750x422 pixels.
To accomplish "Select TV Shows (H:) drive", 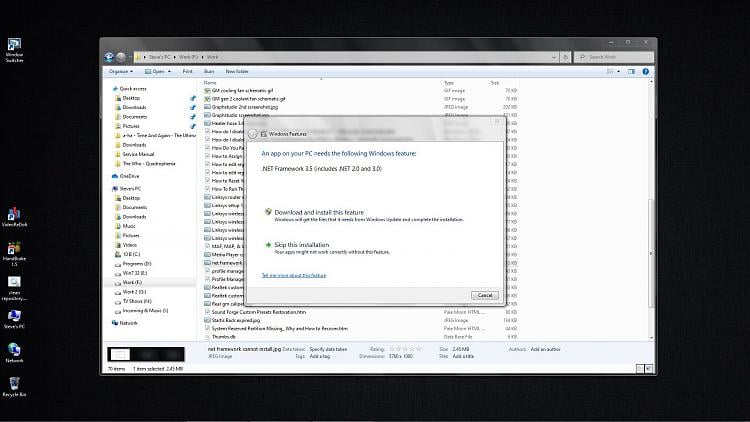I will pos(137,301).
